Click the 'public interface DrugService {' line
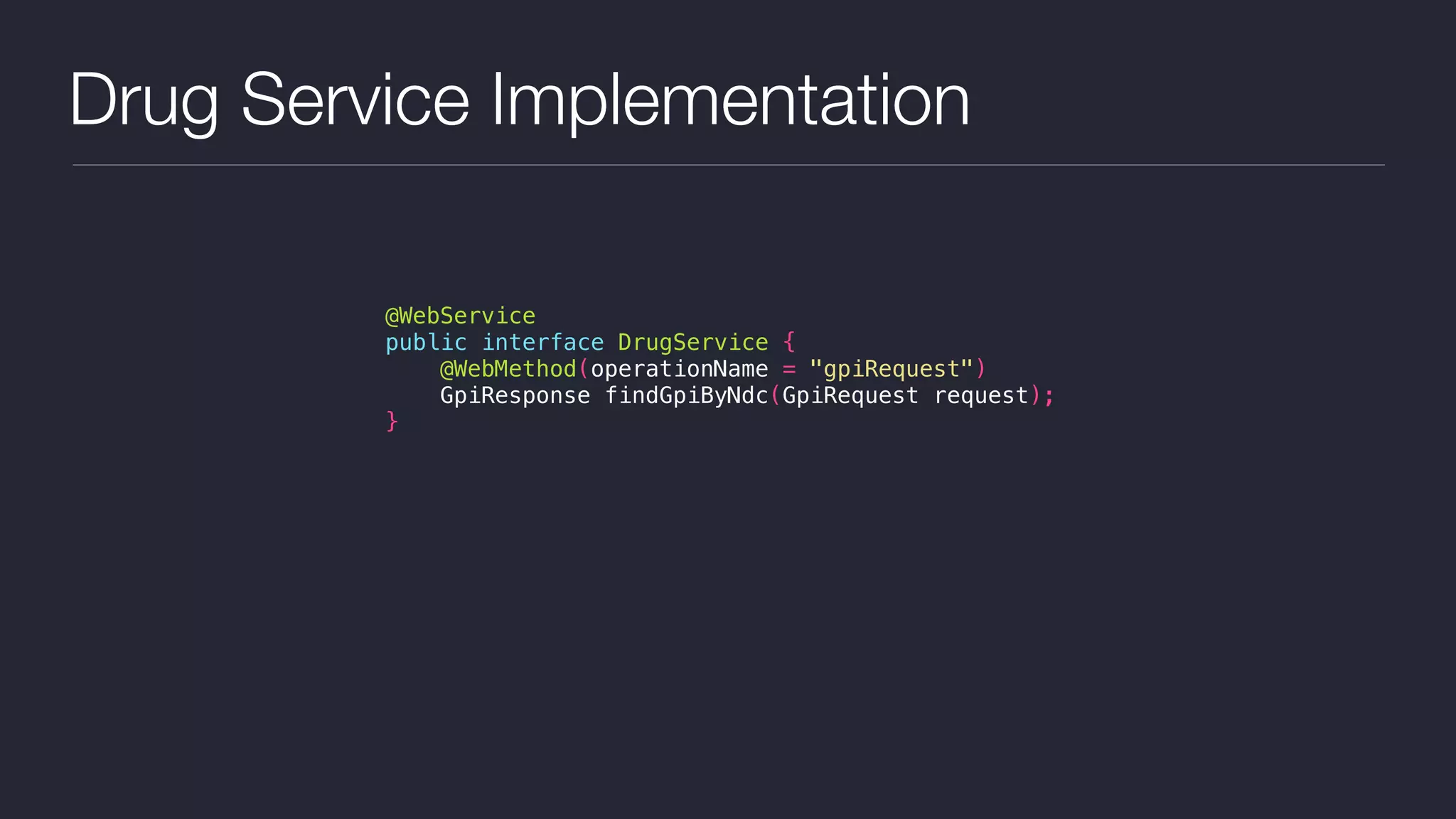This screenshot has height=819, width=1456. tap(590, 343)
